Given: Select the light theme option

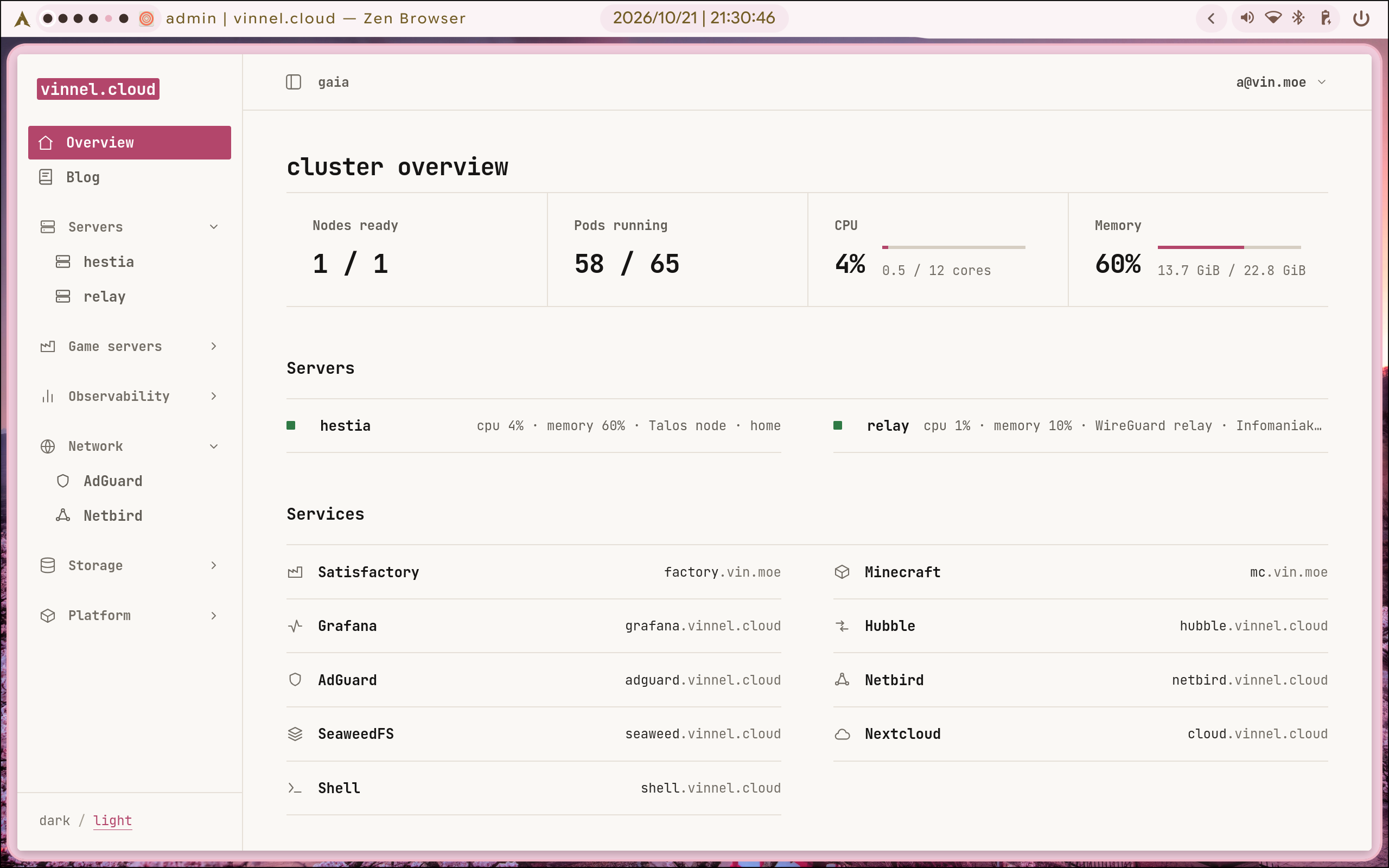Looking at the screenshot, I should 112,820.
